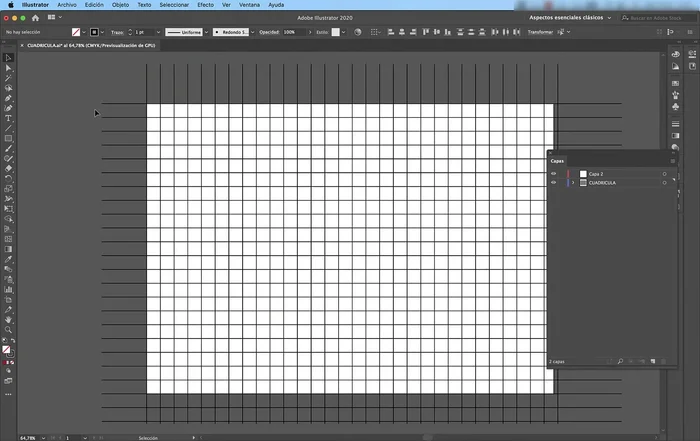Click the fill color swatch in control bar
This screenshot has width=700, height=441.
(75, 32)
